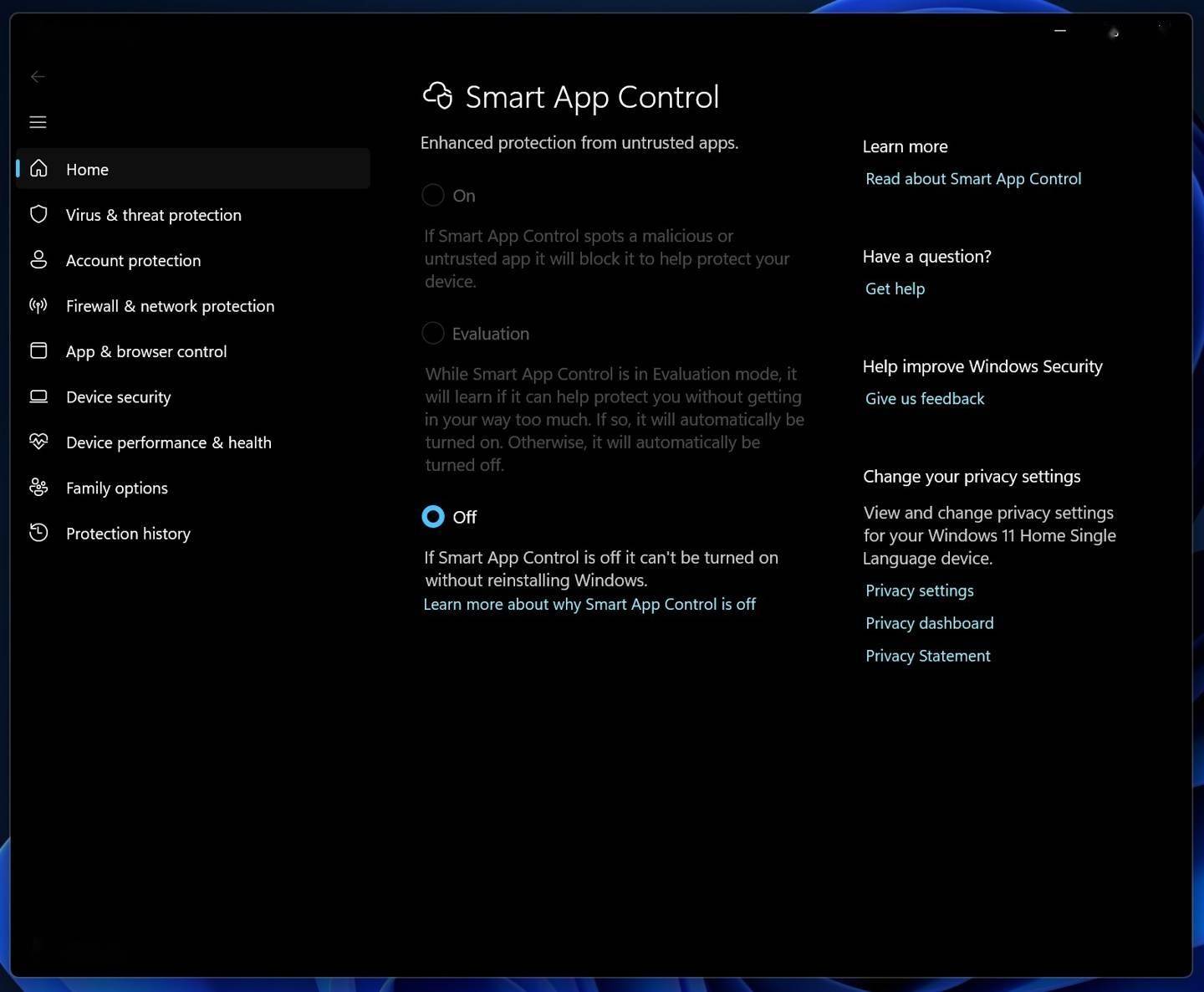Click the Device performance heart icon

[x=38, y=442]
